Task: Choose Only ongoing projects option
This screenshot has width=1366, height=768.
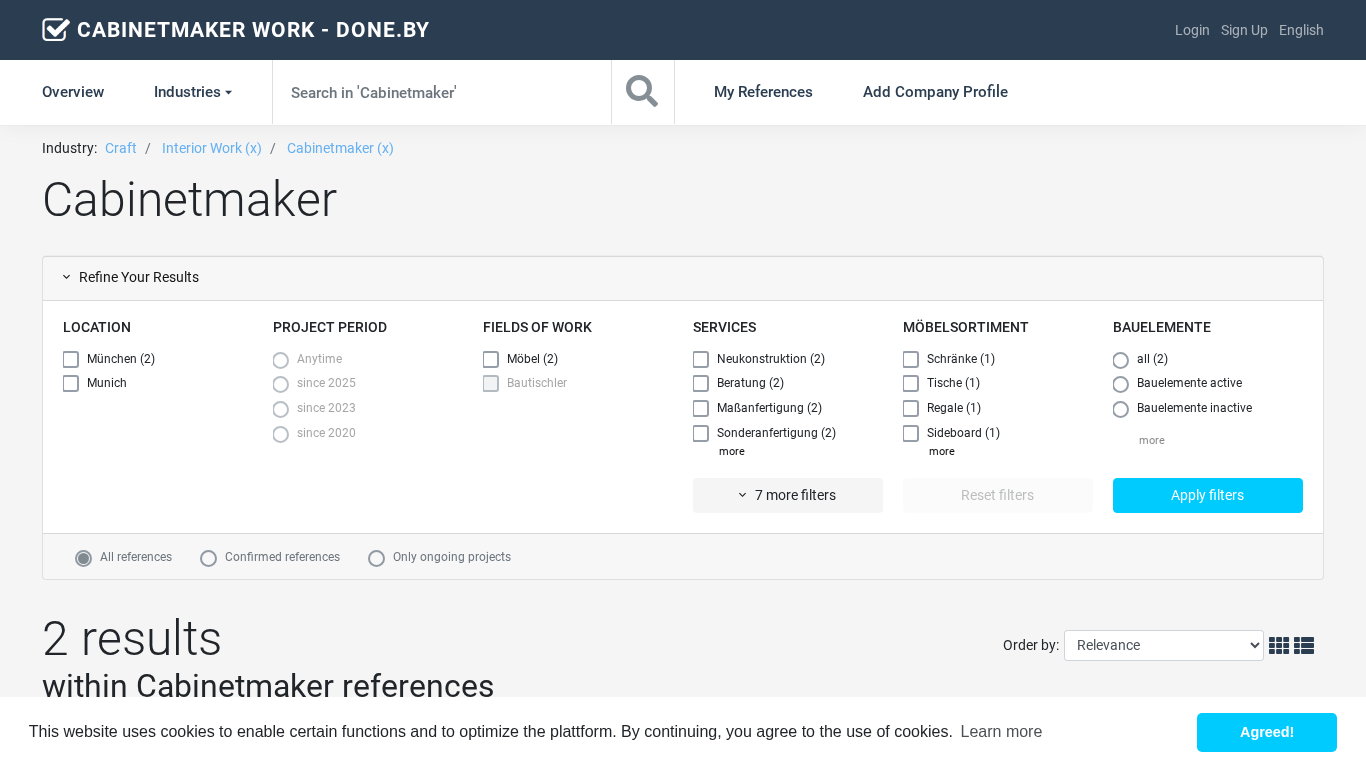Action: point(377,558)
